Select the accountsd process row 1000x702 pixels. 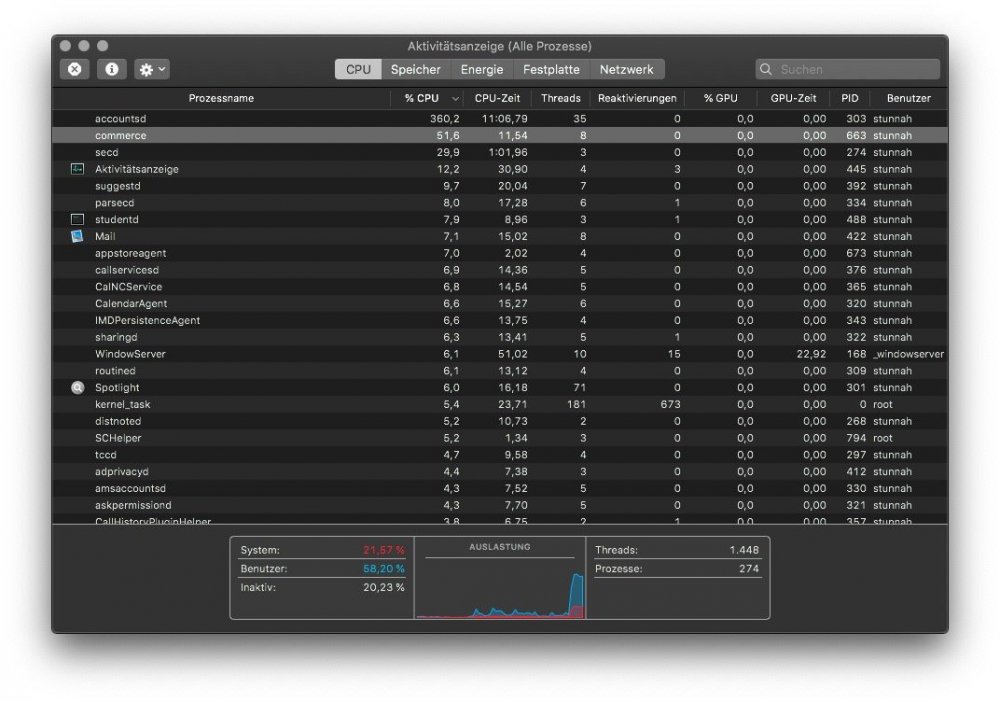pos(499,119)
